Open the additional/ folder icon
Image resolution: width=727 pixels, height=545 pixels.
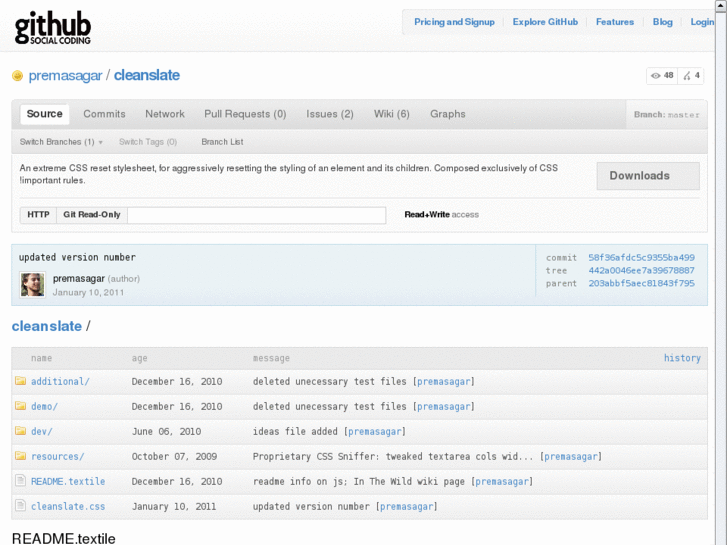tap(20, 381)
